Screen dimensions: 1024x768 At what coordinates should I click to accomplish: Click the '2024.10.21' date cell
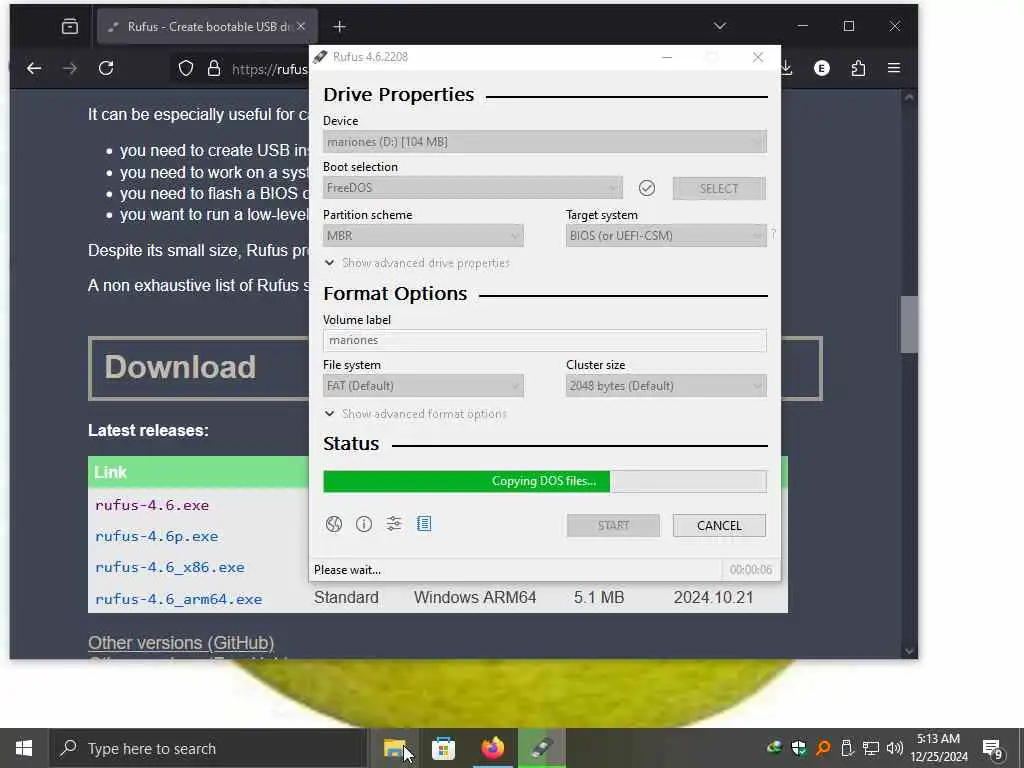point(713,598)
